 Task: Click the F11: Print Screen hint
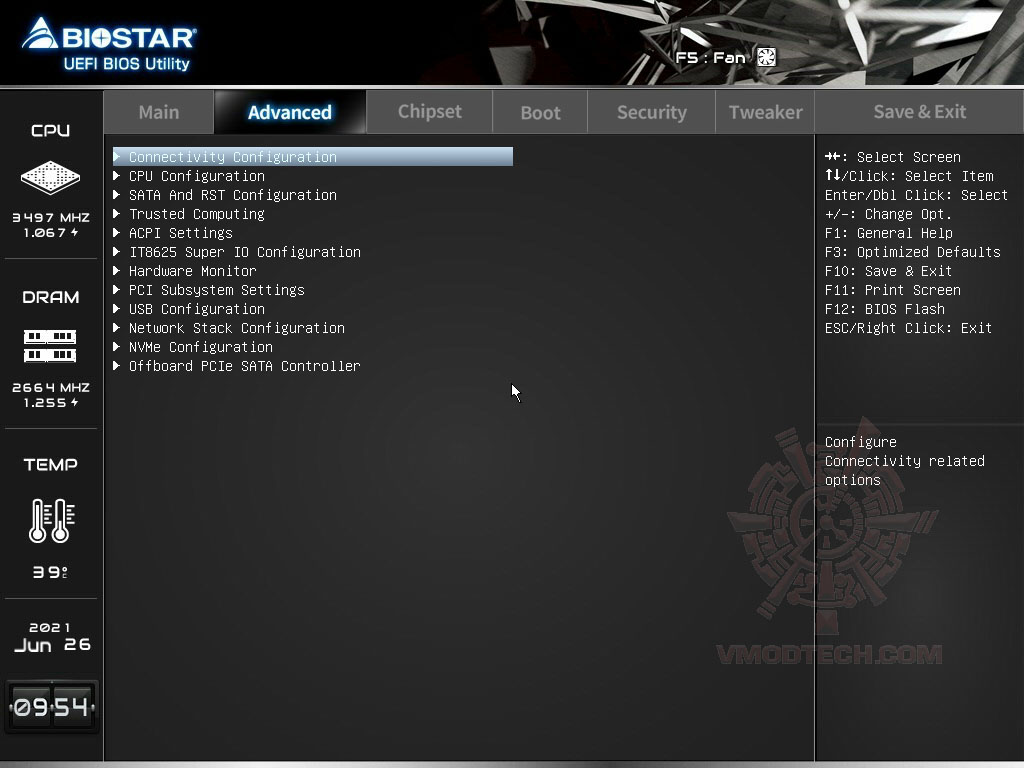tap(892, 290)
